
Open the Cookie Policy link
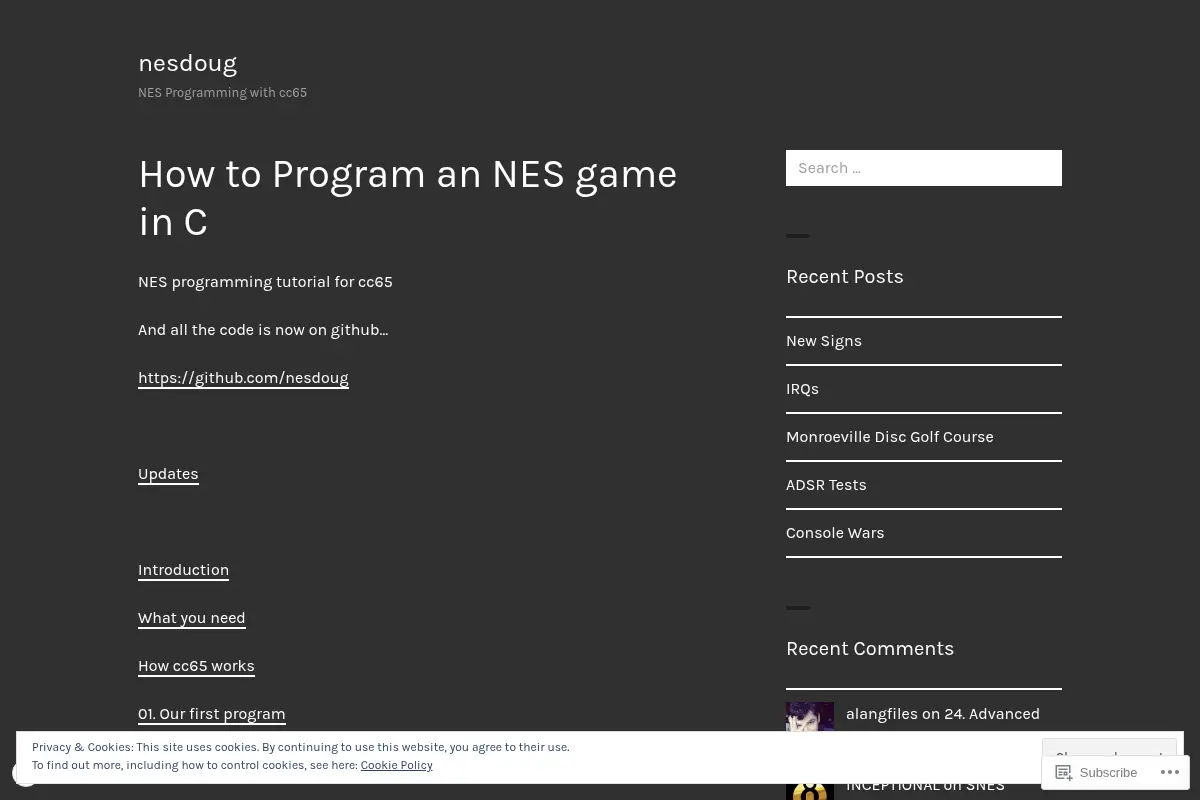tap(397, 765)
